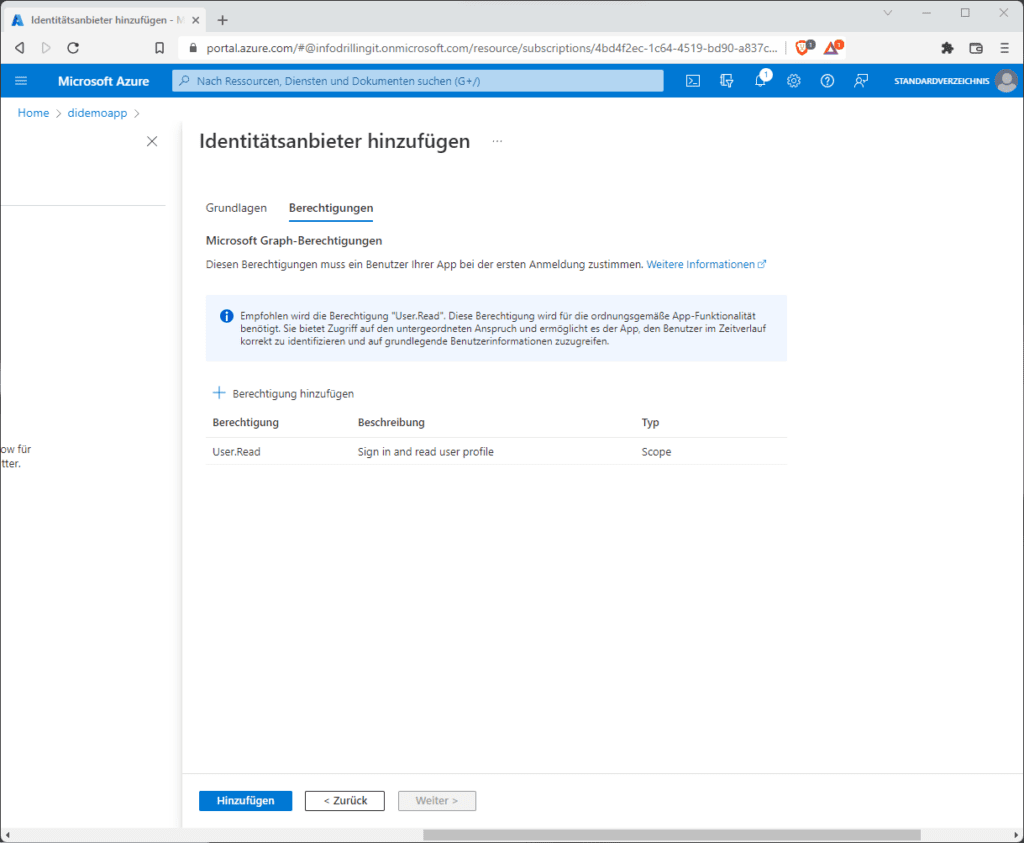Select the User.Read permission cell
The height and width of the screenshot is (843, 1024).
[x=236, y=452]
